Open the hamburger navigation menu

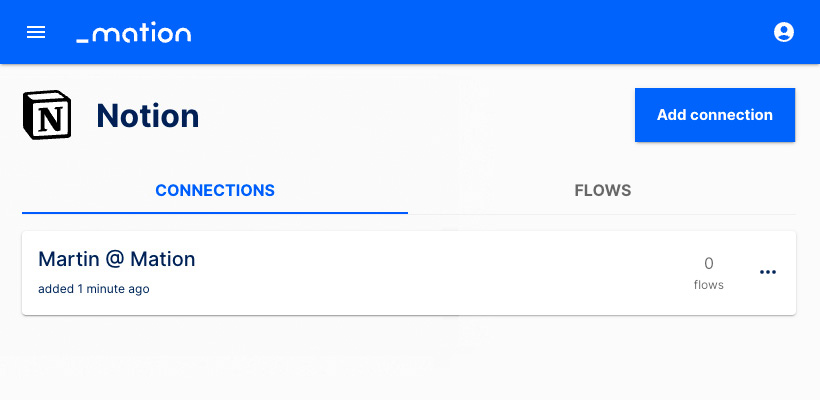(36, 32)
